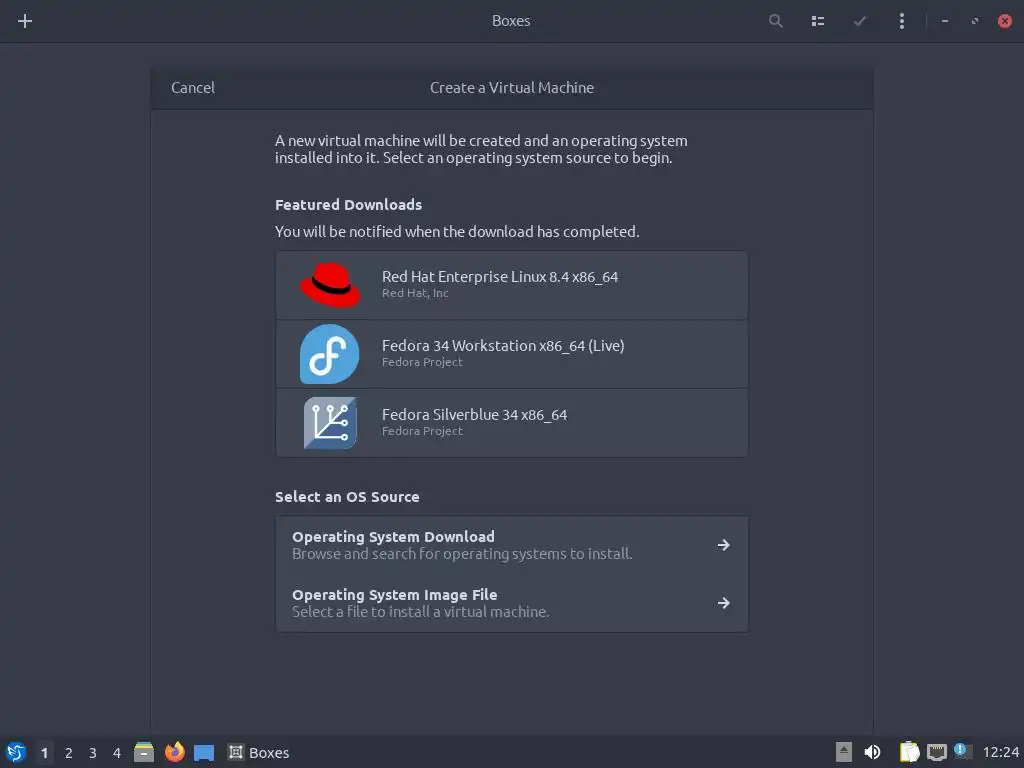Click the red Red Hat logo icon
1024x768 pixels.
click(330, 285)
